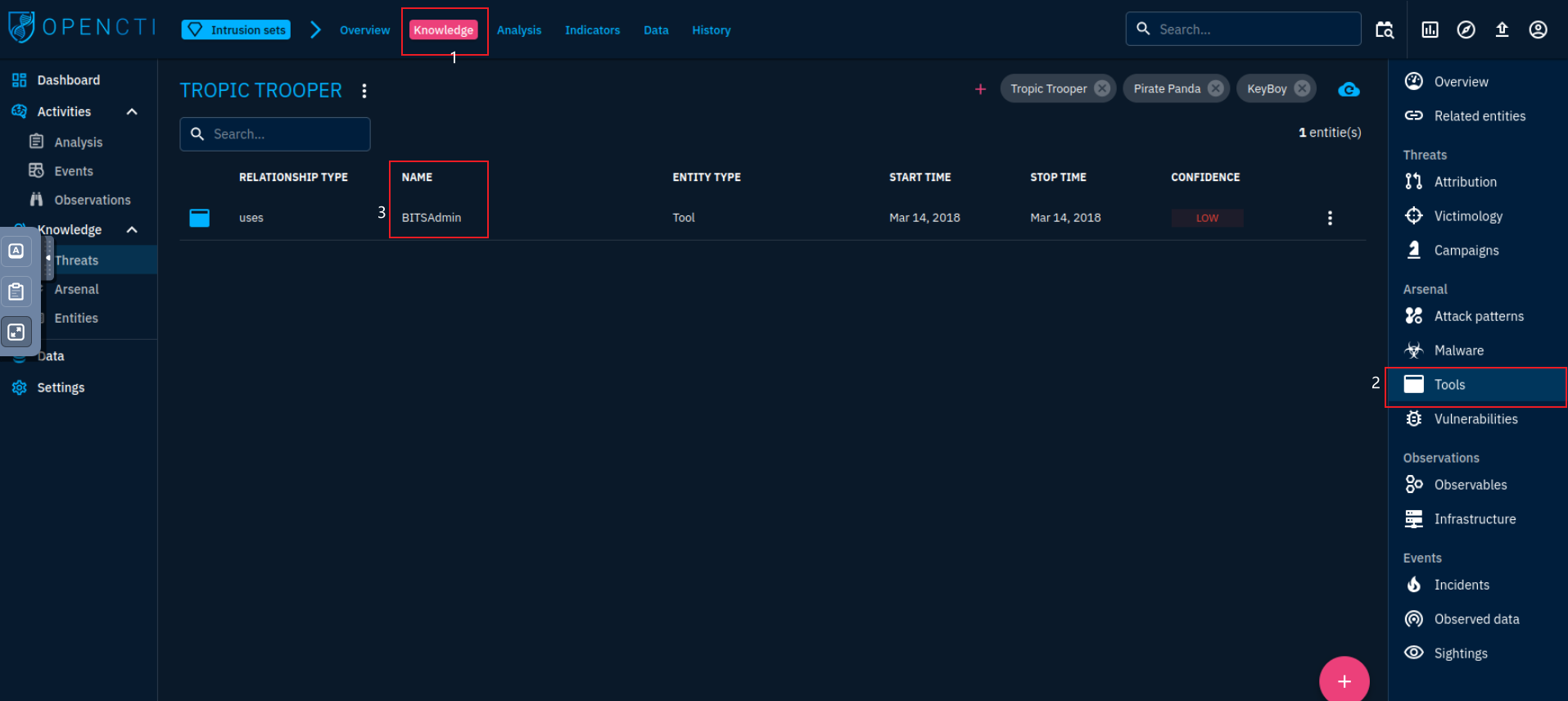Click the cloud refresh enrichment icon

click(x=1349, y=89)
